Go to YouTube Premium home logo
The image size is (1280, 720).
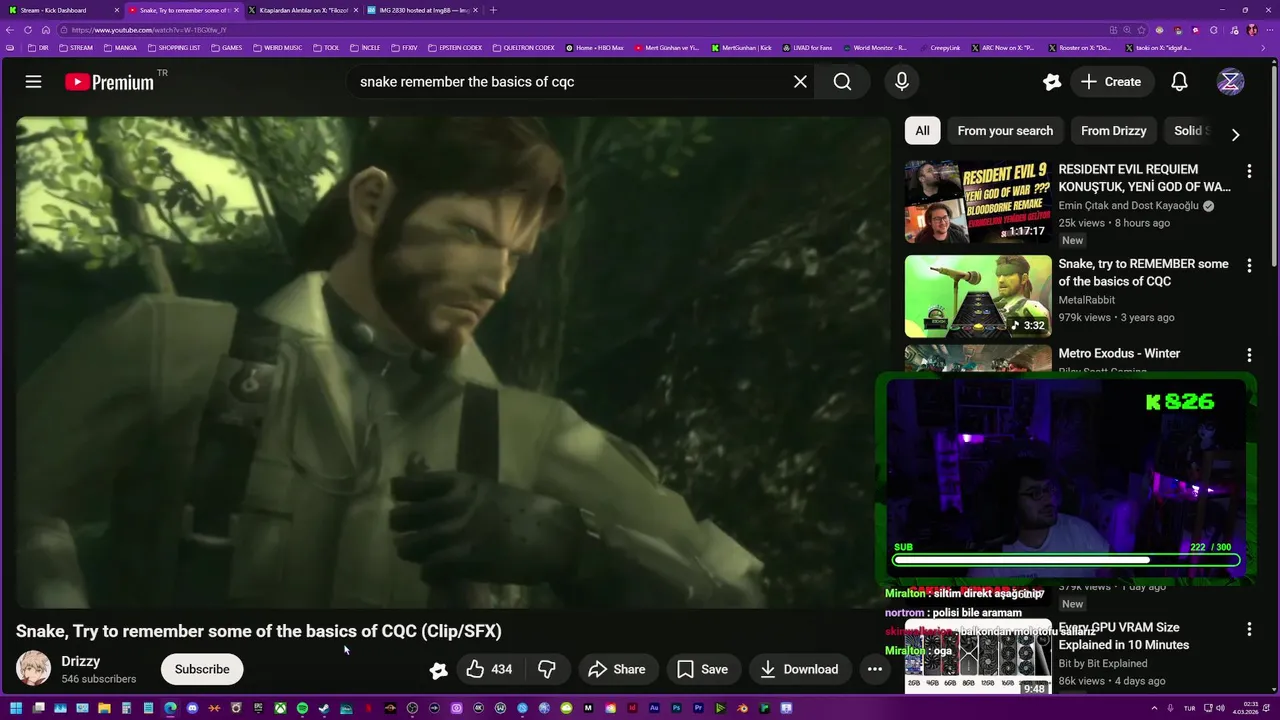110,82
